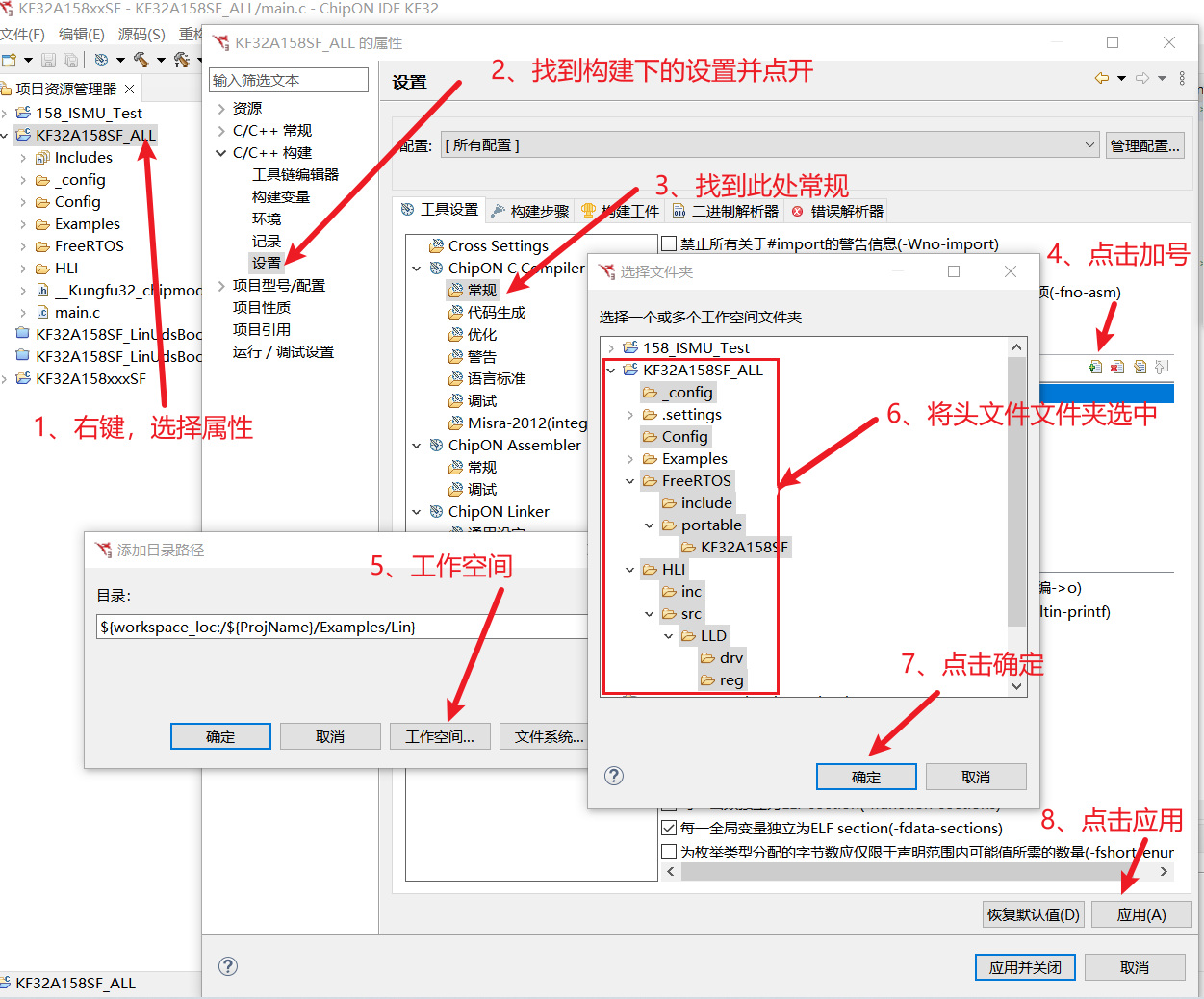Expand 158_ISMU_Test in folder picker
The image size is (1204, 999).
[x=611, y=348]
